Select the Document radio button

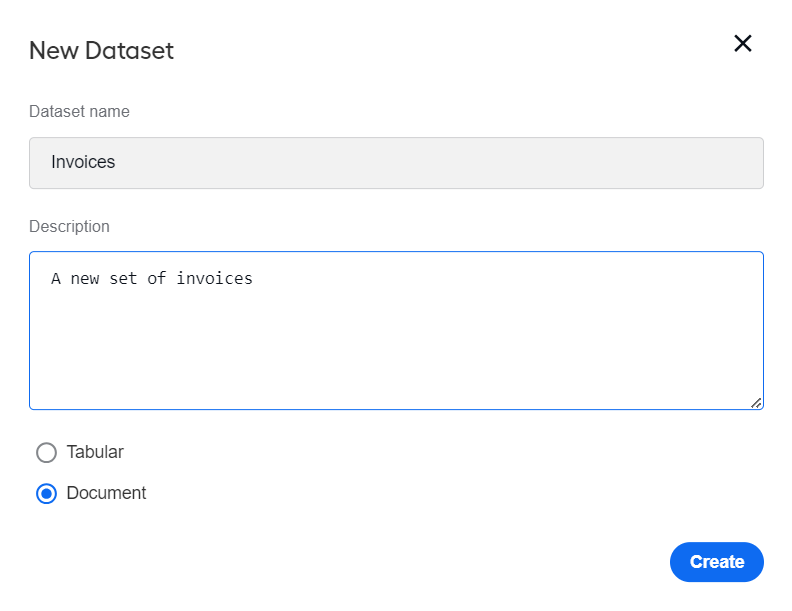click(46, 493)
